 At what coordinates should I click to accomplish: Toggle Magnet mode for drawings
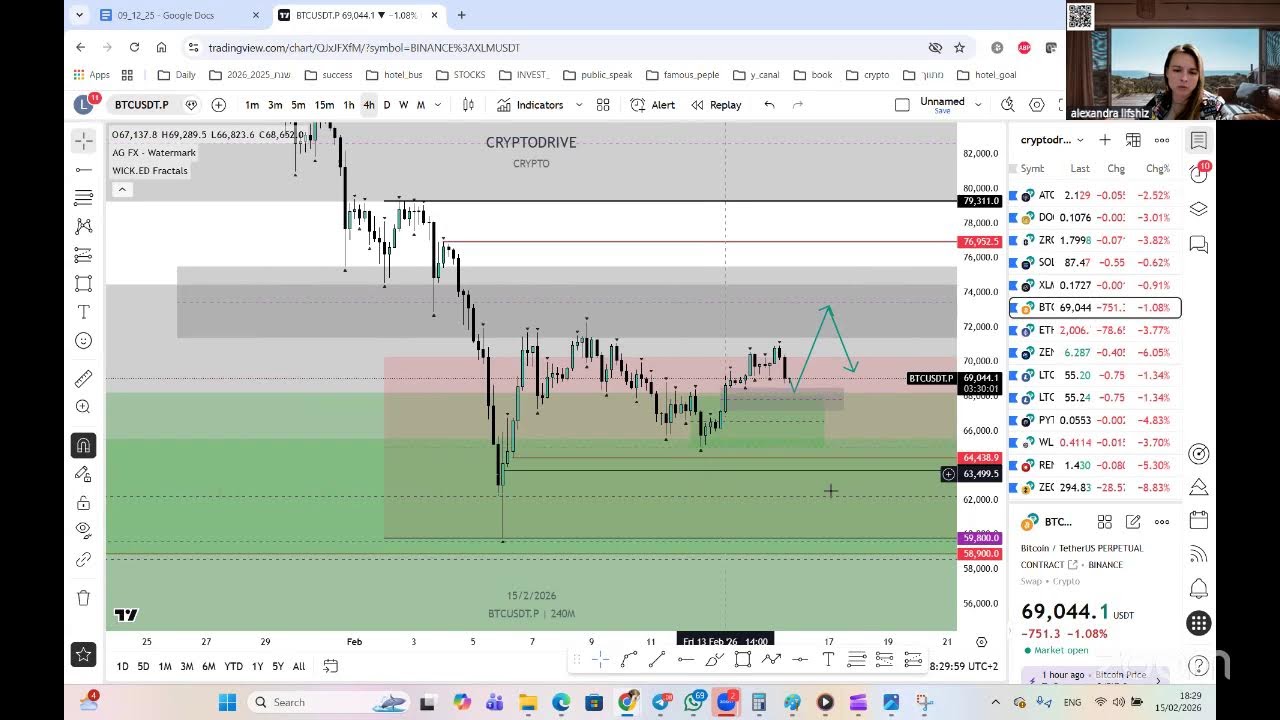coord(83,445)
